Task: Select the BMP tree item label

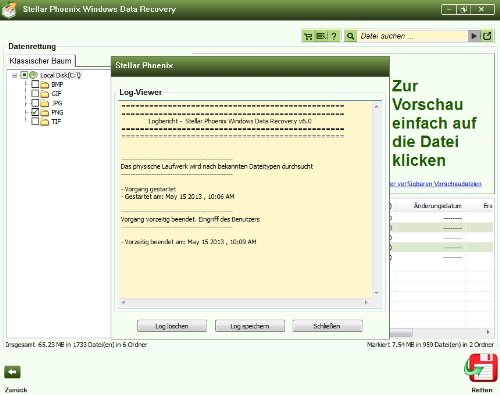Action: pyautogui.click(x=57, y=85)
